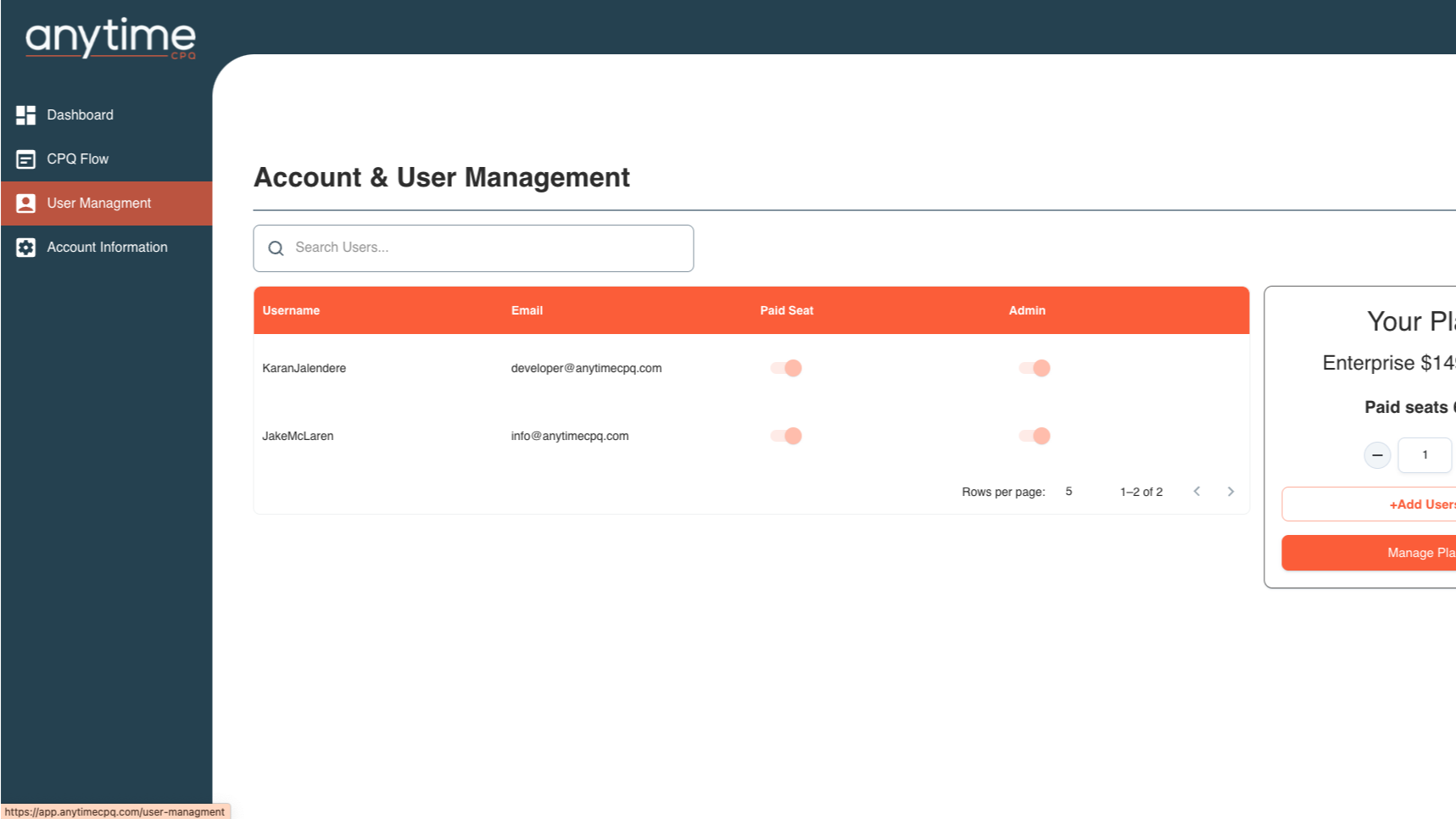
Task: Click the Search Users input field
Action: (473, 248)
